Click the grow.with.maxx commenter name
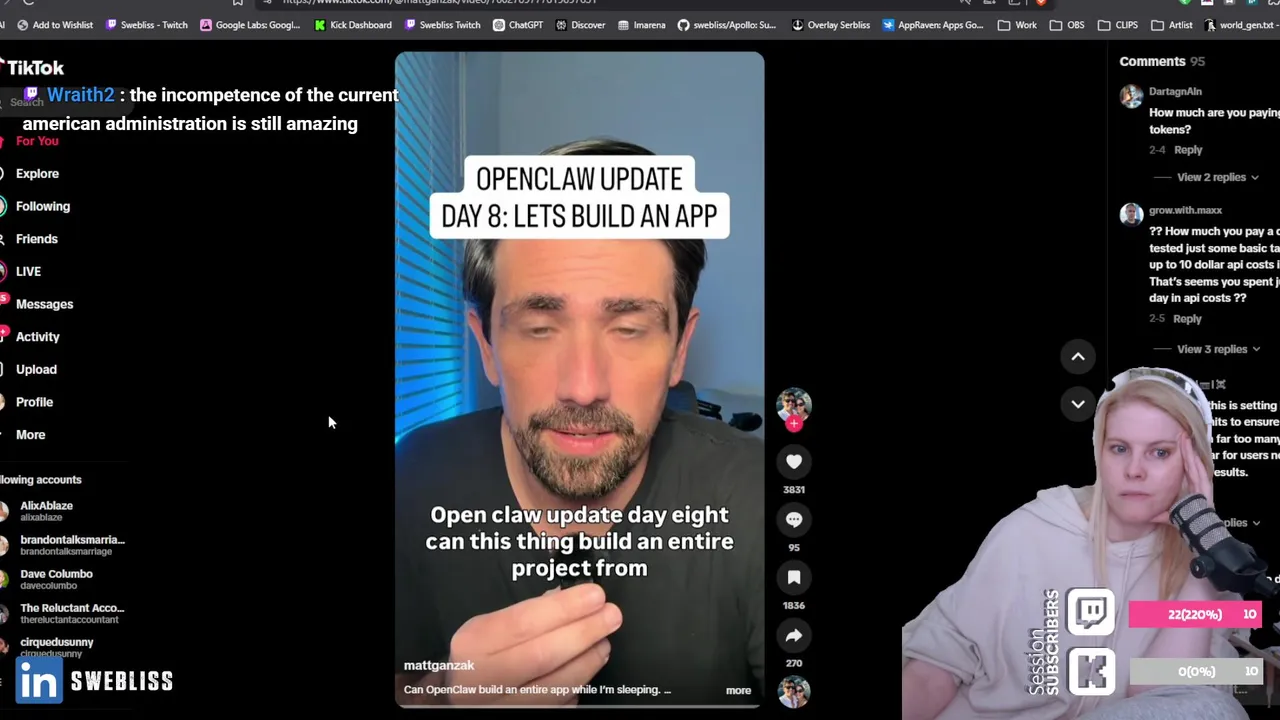 (x=1185, y=210)
